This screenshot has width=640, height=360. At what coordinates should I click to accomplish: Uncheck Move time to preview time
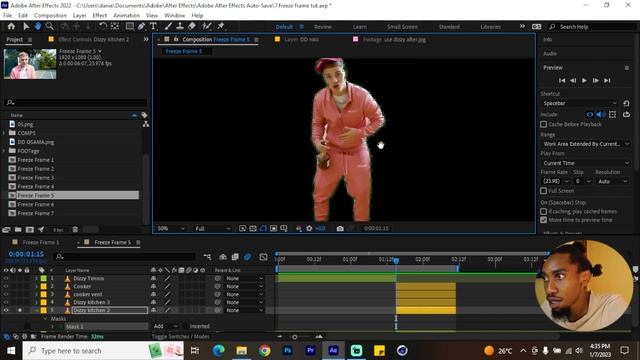(543, 220)
